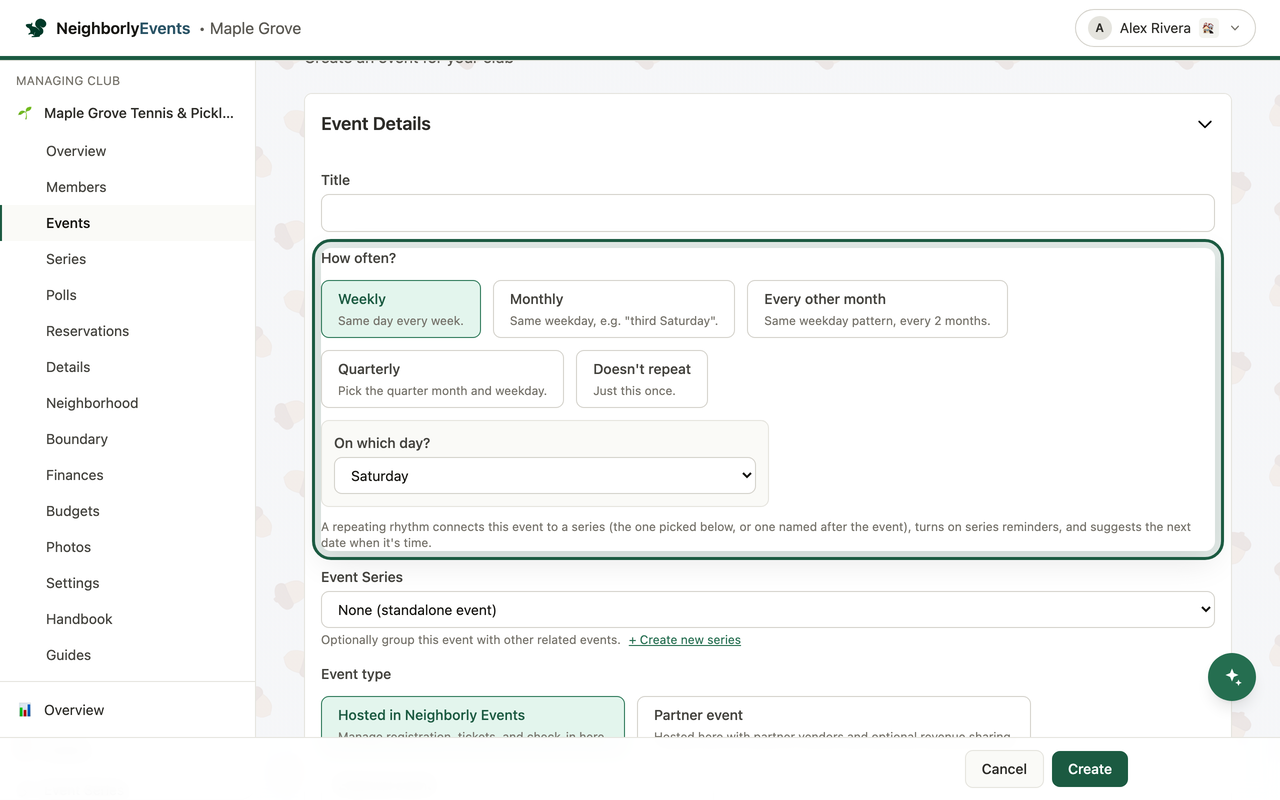The image size is (1280, 800).
Task: Click the sprout icon beside Maple Grove Tennis club
Action: tap(25, 113)
